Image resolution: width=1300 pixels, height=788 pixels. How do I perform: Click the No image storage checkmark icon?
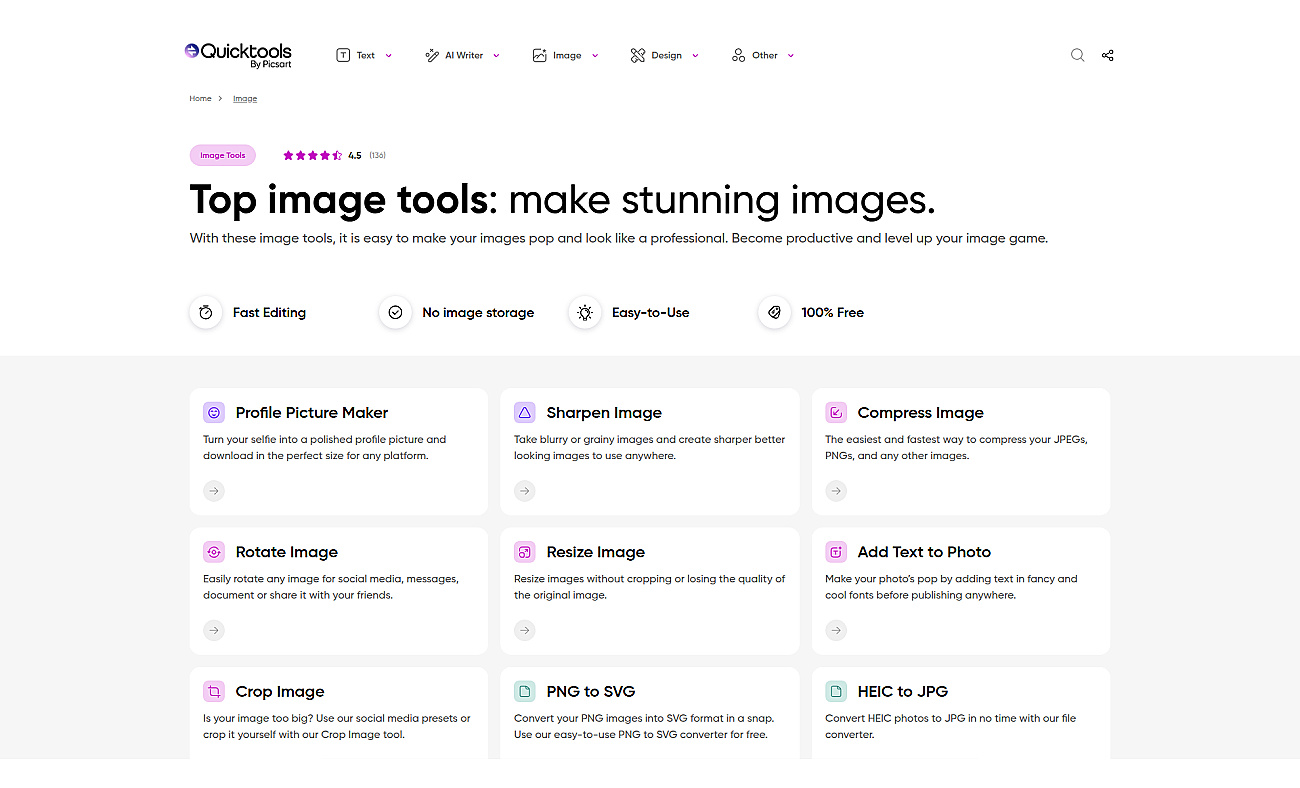tap(395, 312)
